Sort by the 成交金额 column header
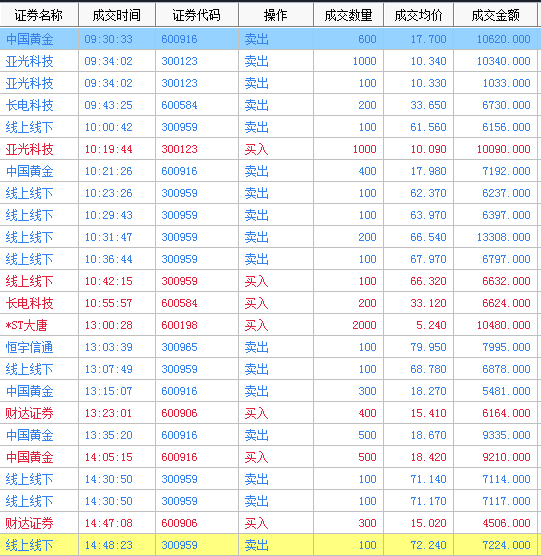The height and width of the screenshot is (556, 541). 496,15
